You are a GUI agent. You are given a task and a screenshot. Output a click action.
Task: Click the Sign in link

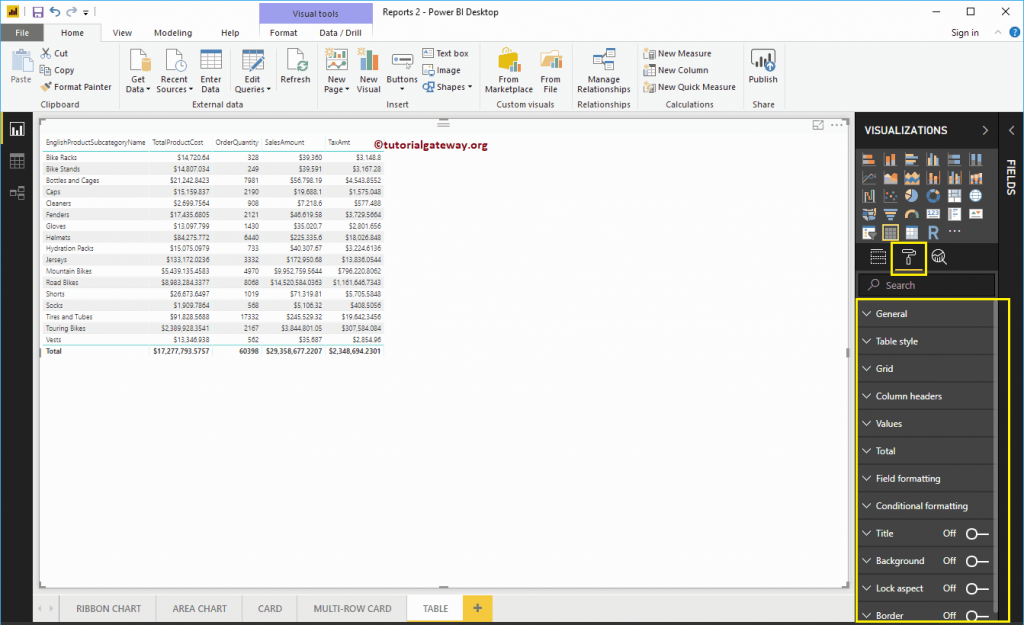point(964,32)
